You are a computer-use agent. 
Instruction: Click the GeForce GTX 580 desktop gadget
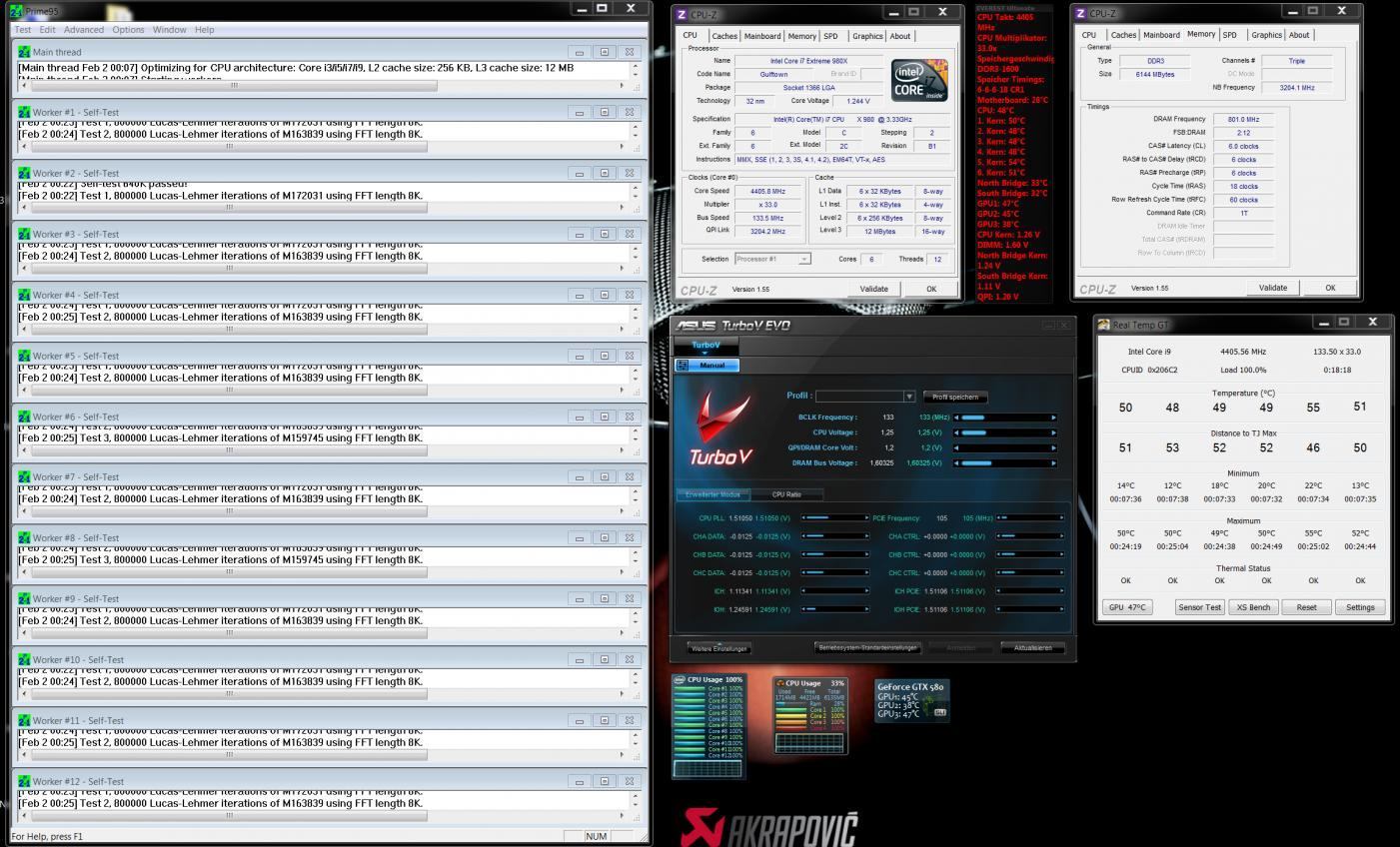tap(911, 700)
